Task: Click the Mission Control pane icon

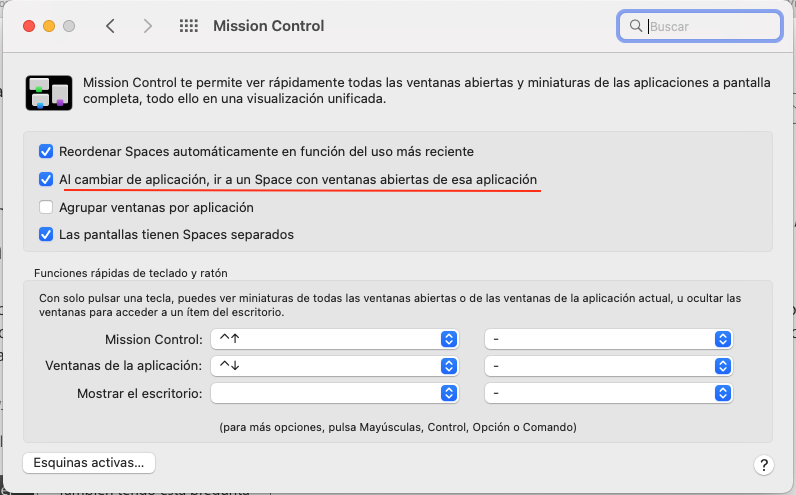Action: pos(47,91)
